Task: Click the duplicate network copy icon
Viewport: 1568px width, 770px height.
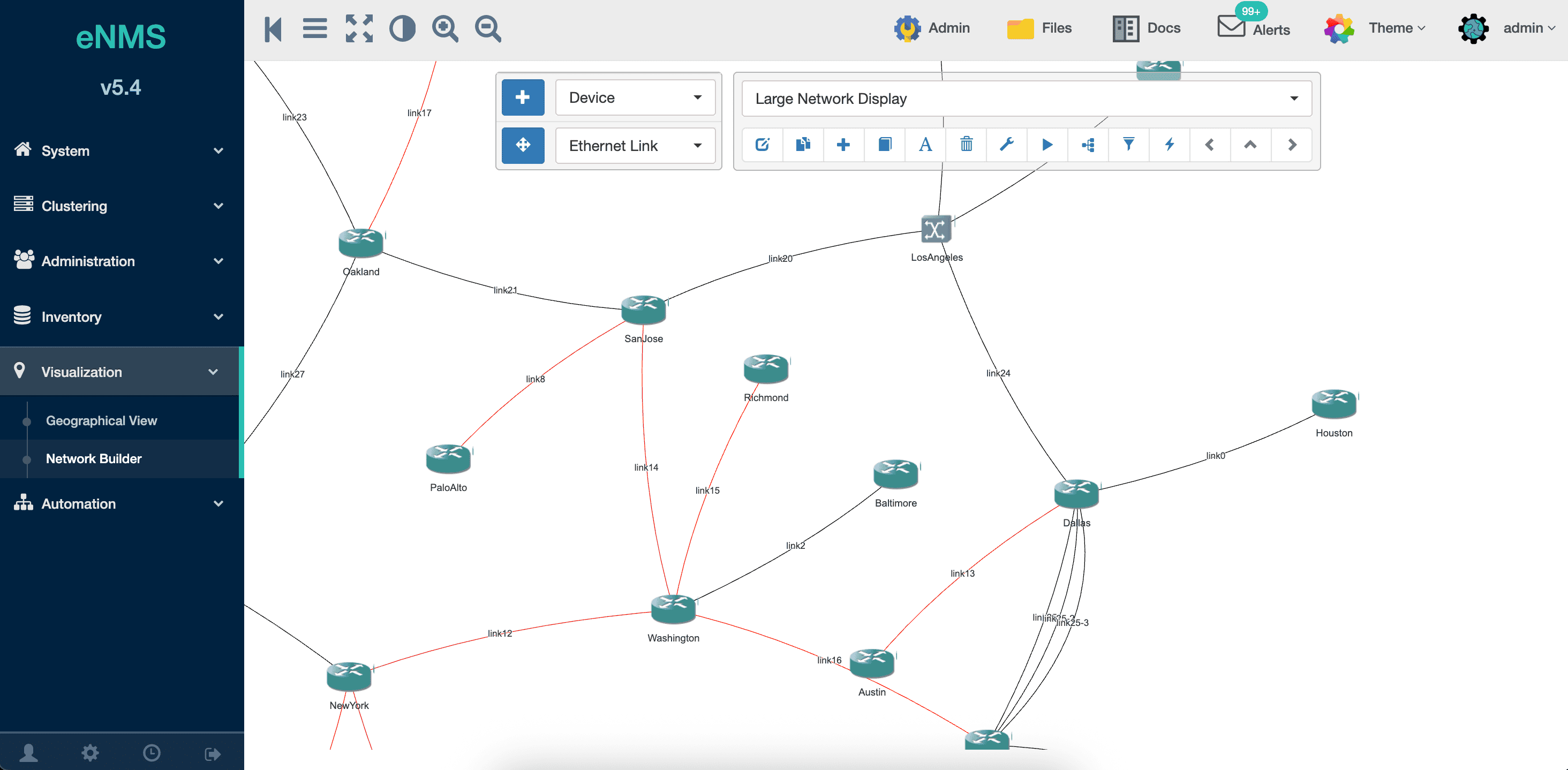Action: 803,145
